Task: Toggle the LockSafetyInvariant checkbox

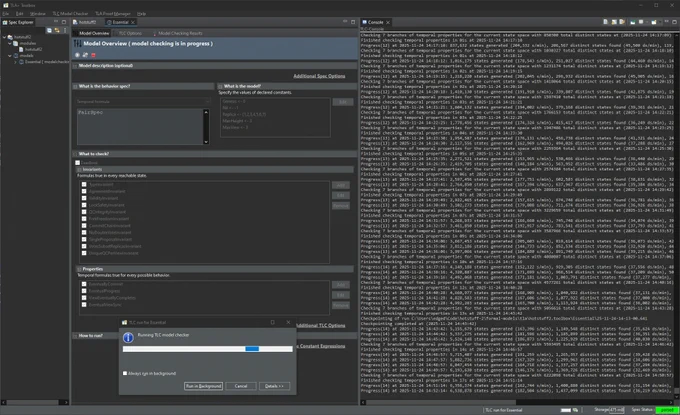Action: point(84,205)
